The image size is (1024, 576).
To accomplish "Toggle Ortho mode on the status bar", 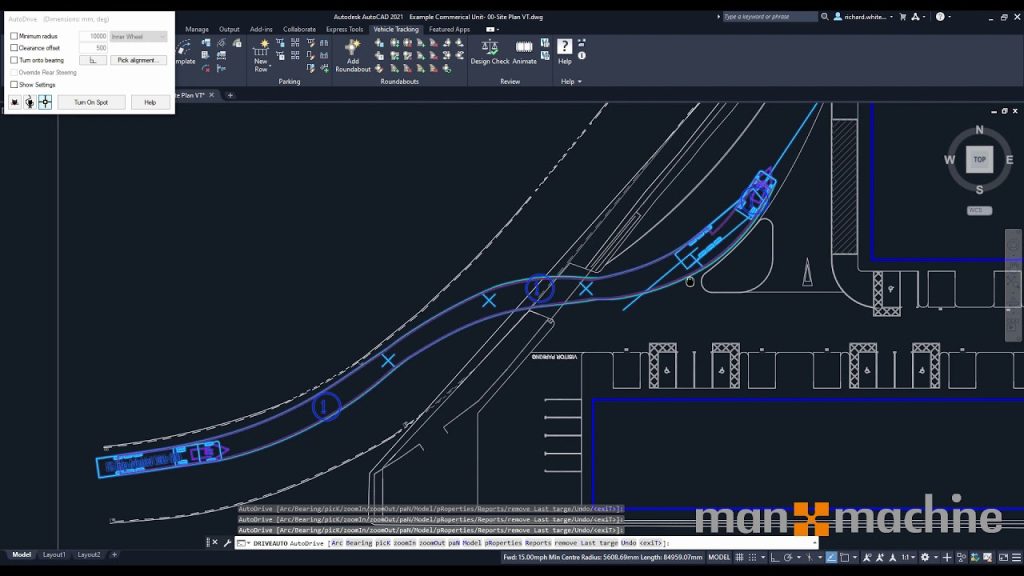I will click(x=776, y=557).
